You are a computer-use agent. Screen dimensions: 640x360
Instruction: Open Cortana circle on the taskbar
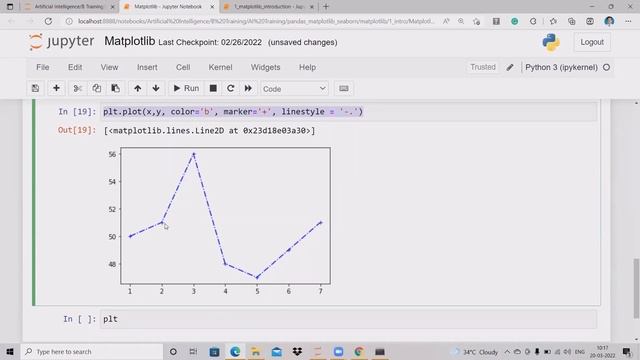173,351
